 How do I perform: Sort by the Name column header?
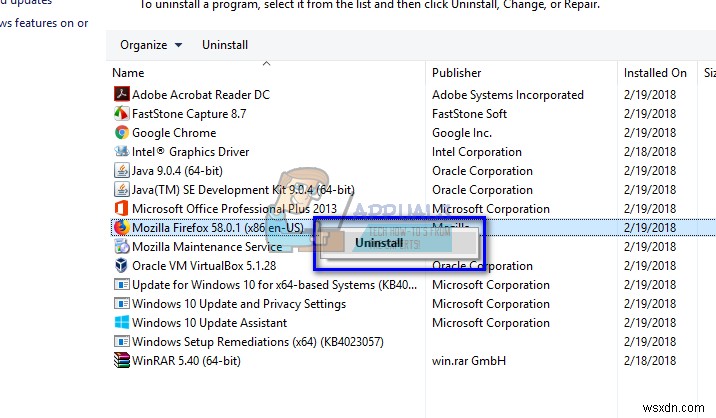click(x=128, y=73)
